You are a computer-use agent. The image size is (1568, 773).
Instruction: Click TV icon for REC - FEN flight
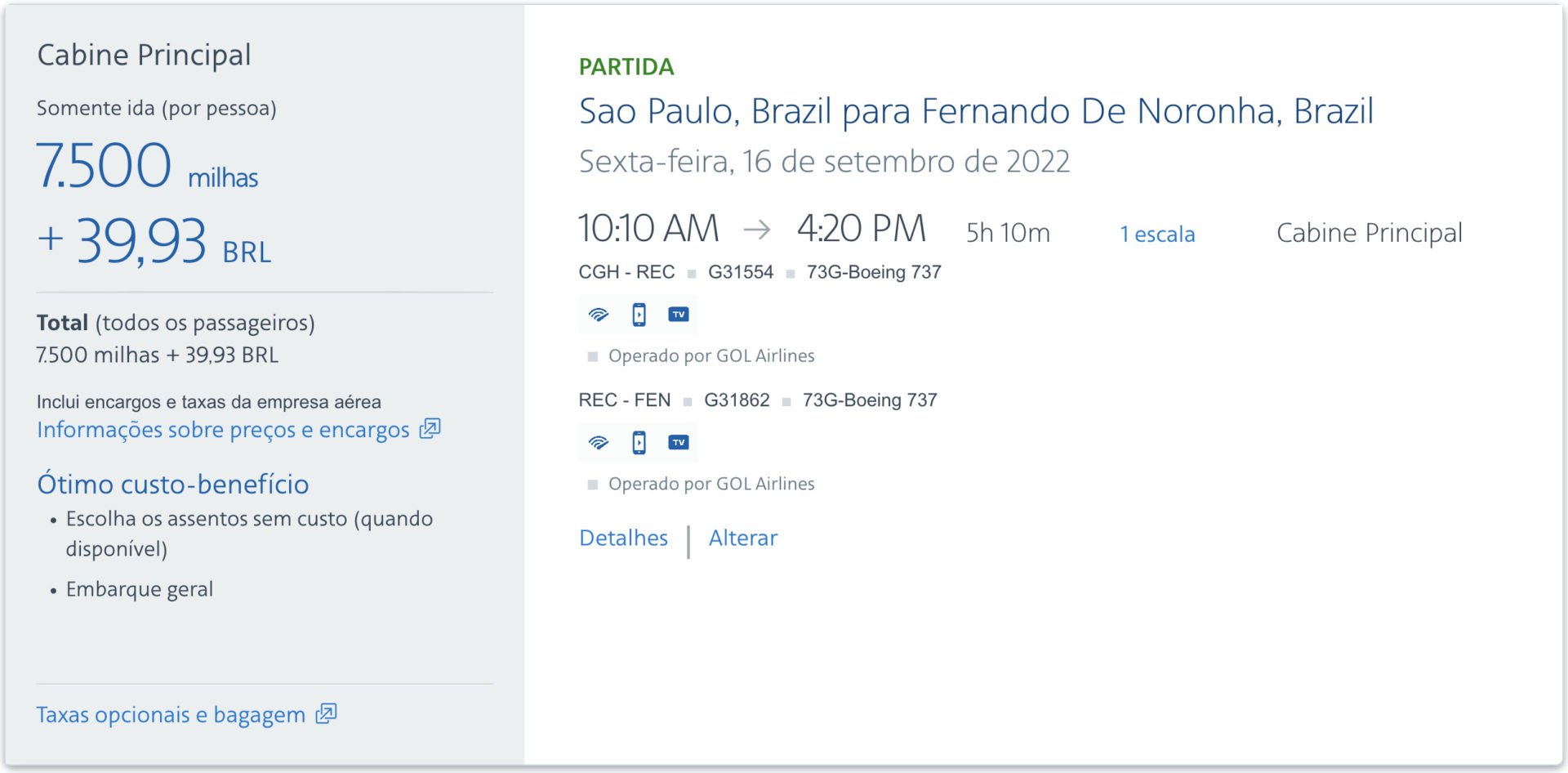tap(678, 443)
